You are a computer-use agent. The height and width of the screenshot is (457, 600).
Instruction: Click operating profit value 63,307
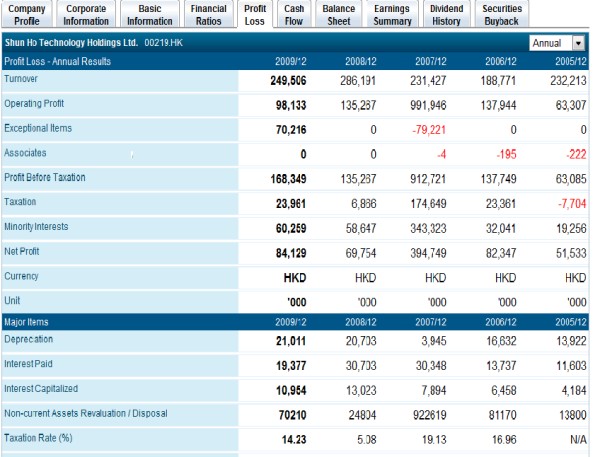571,105
